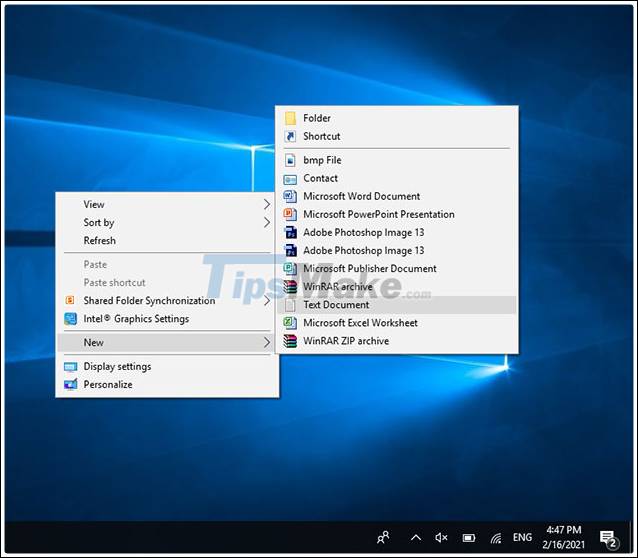
Task: Select Refresh in the context menu
Action: click(x=167, y=241)
